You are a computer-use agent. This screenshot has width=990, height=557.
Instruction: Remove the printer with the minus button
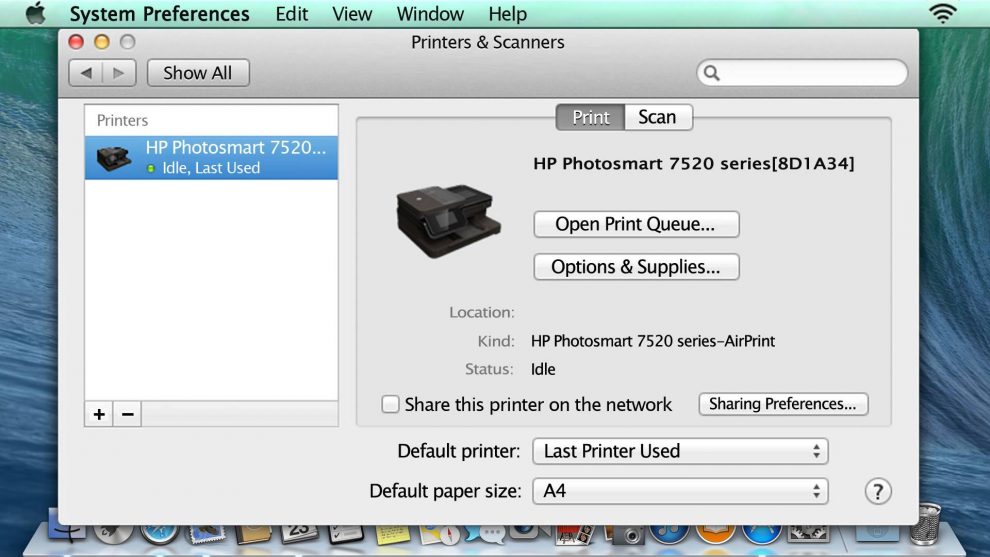click(127, 414)
